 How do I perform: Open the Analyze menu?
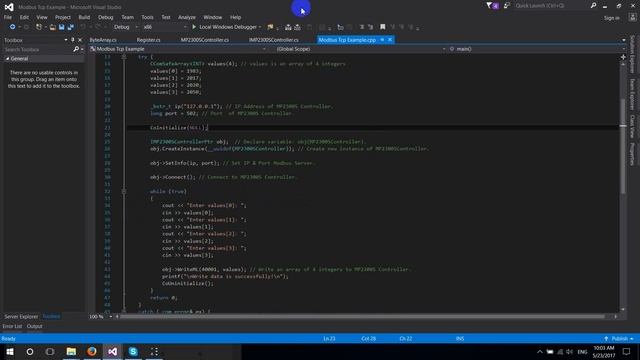point(187,17)
